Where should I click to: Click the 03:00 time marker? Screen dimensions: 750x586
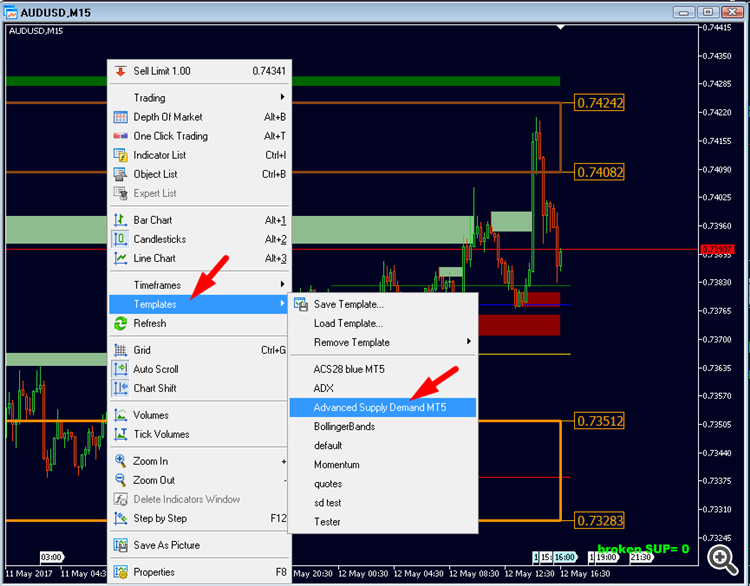[51, 558]
